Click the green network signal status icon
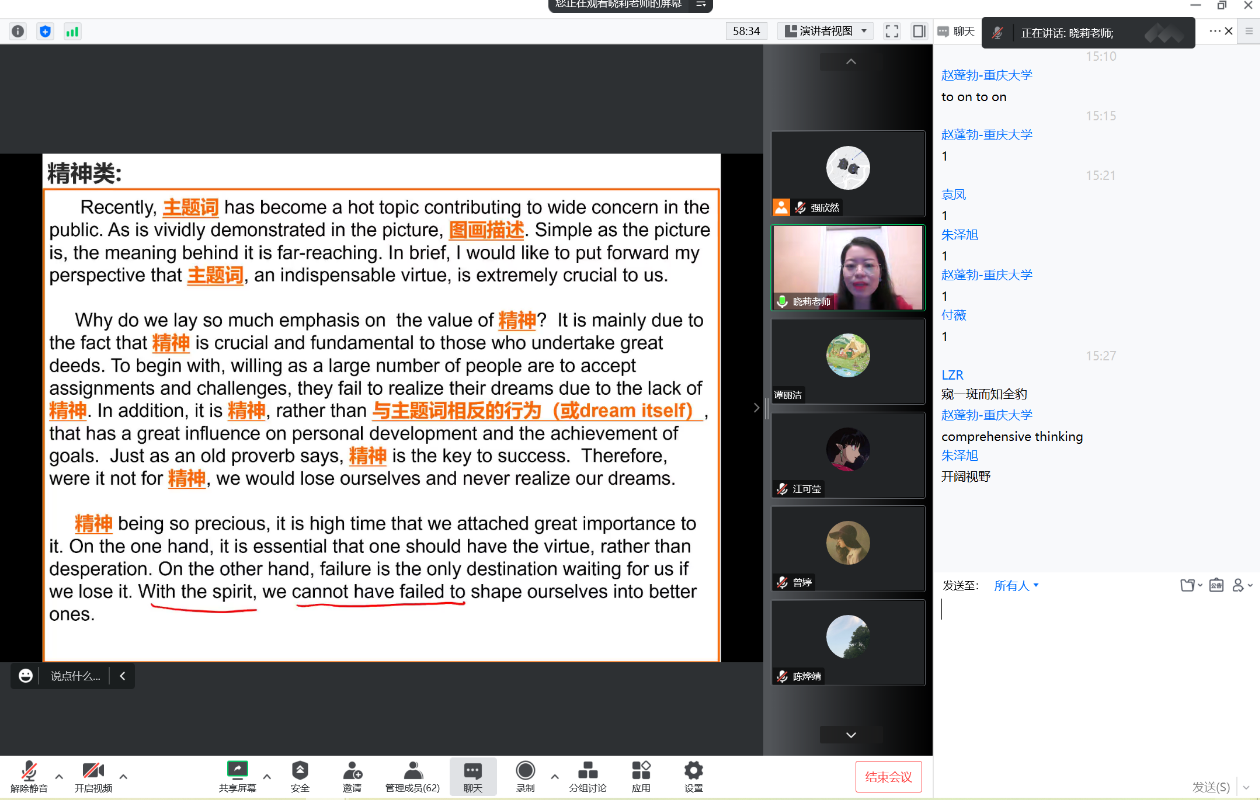The width and height of the screenshot is (1260, 800). [72, 31]
